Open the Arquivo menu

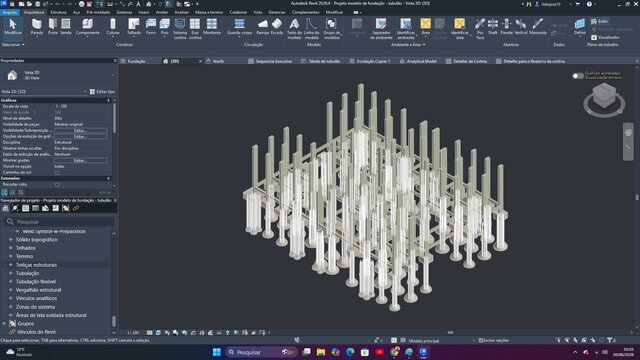point(10,12)
